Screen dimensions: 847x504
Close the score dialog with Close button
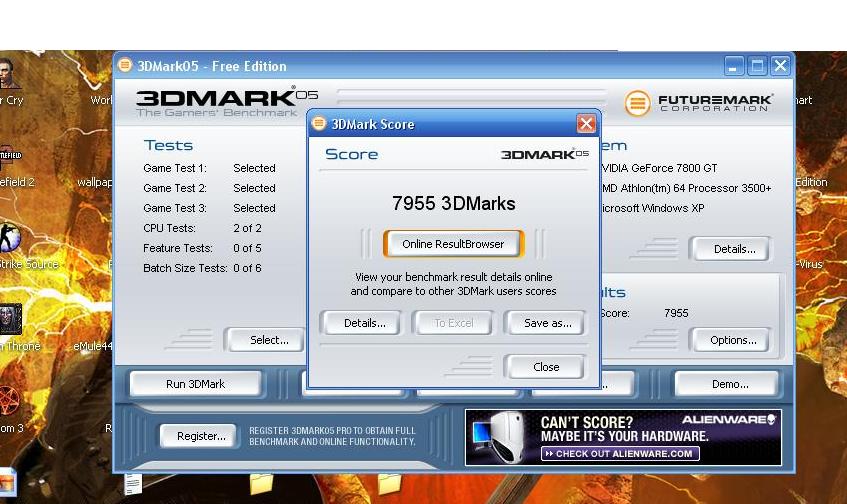(x=546, y=367)
